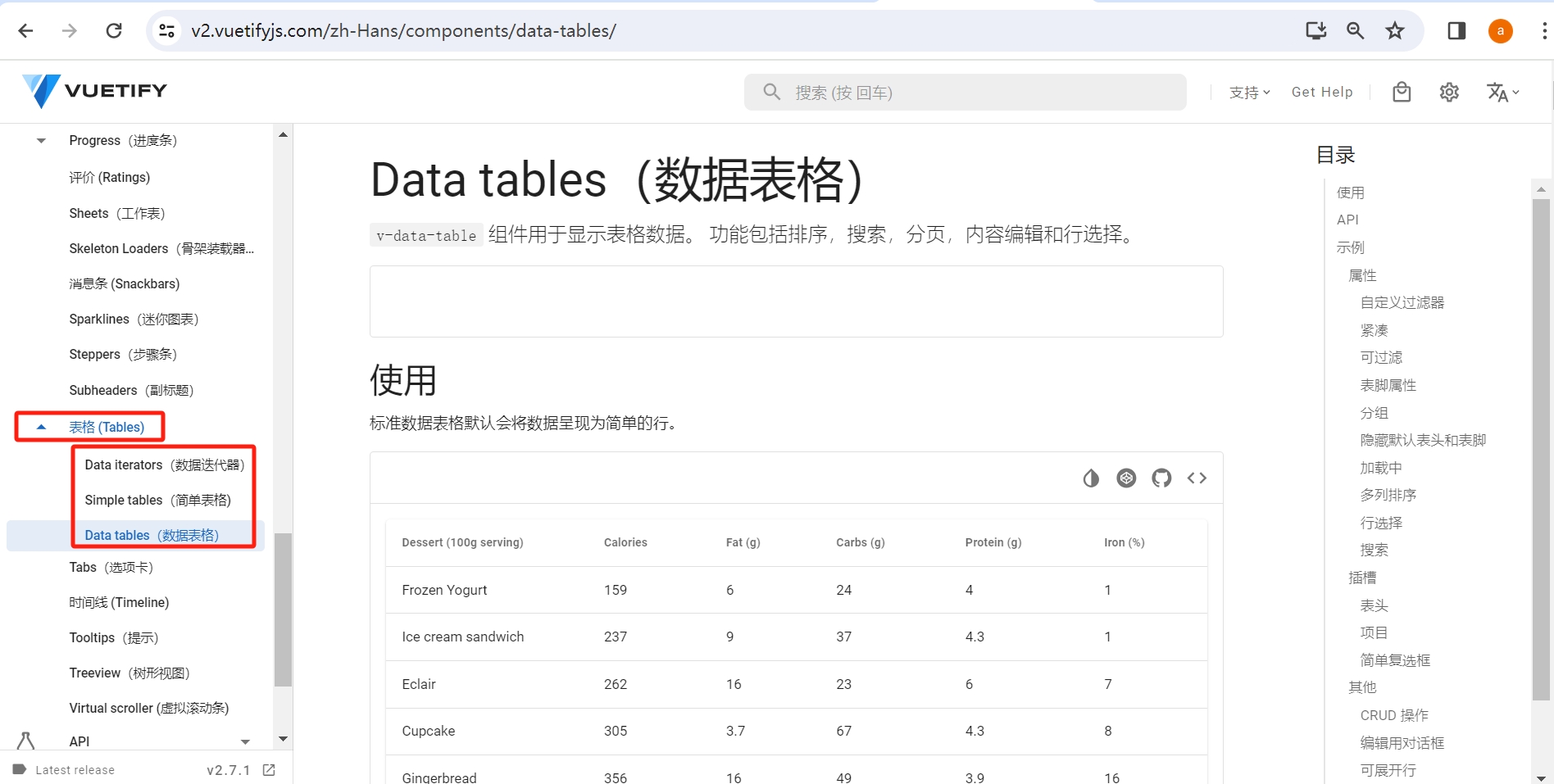This screenshot has height=784, width=1554.
Task: Bookmark the page with the star icon
Action: tap(1394, 30)
